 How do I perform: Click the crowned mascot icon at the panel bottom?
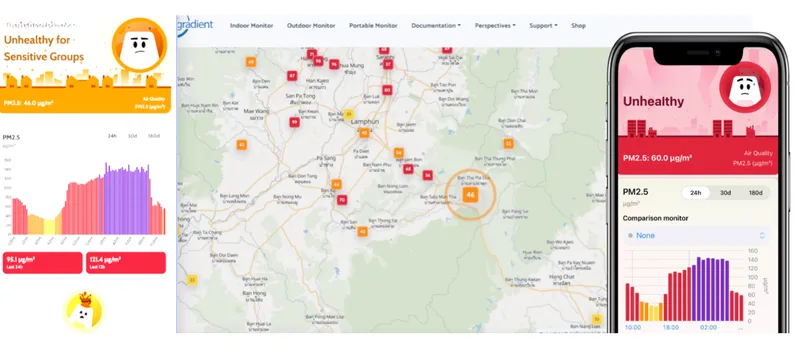84,310
